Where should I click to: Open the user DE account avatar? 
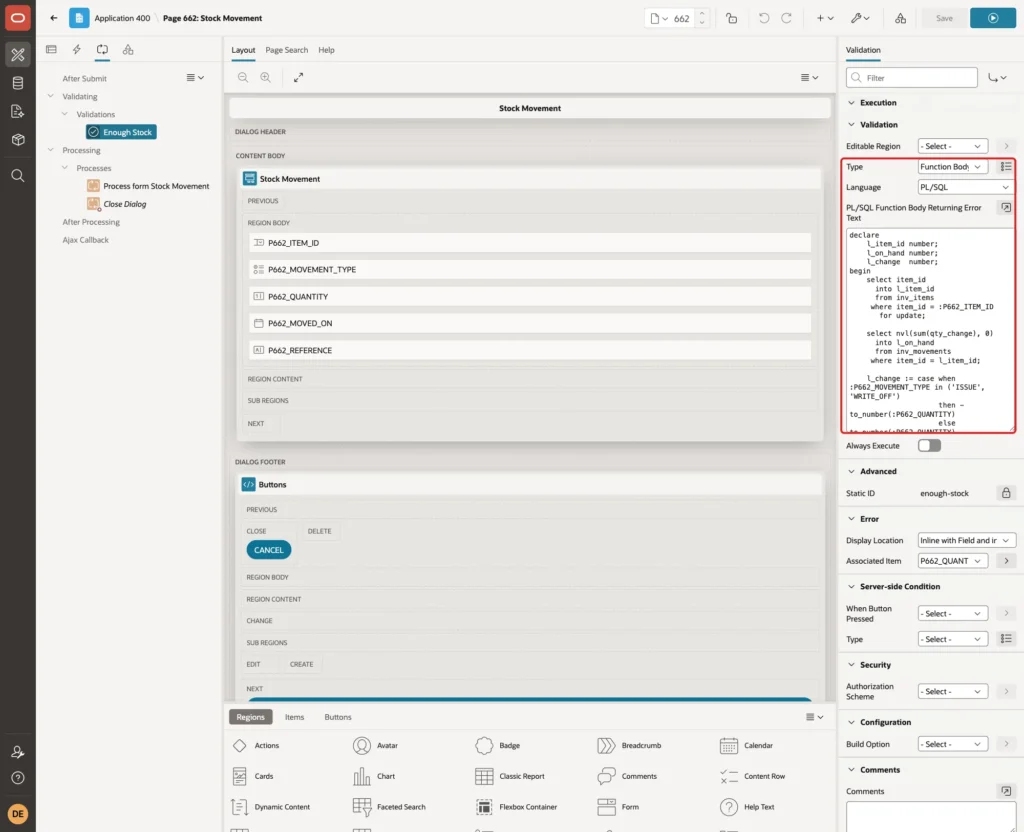click(x=18, y=814)
